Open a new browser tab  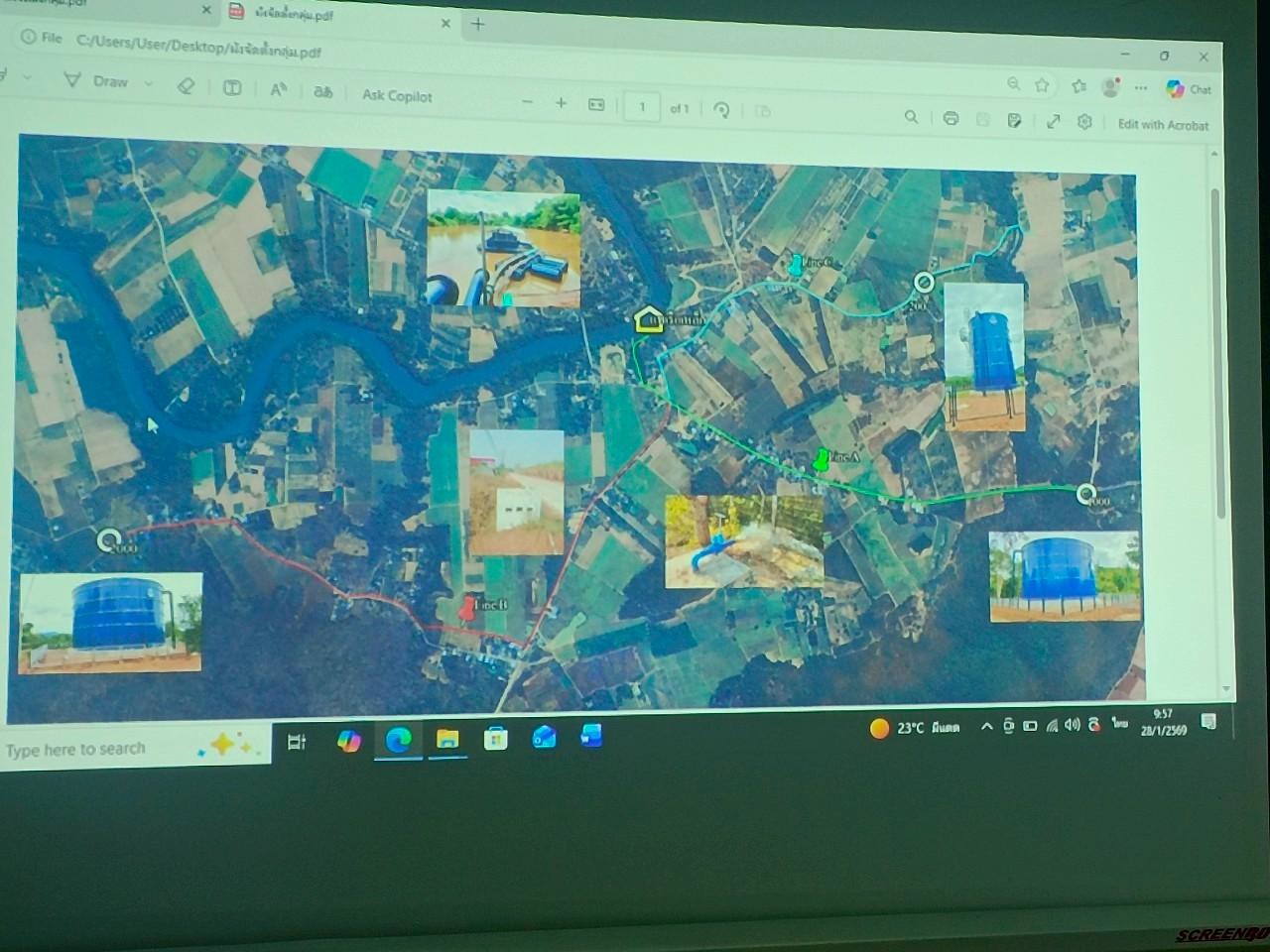478,24
